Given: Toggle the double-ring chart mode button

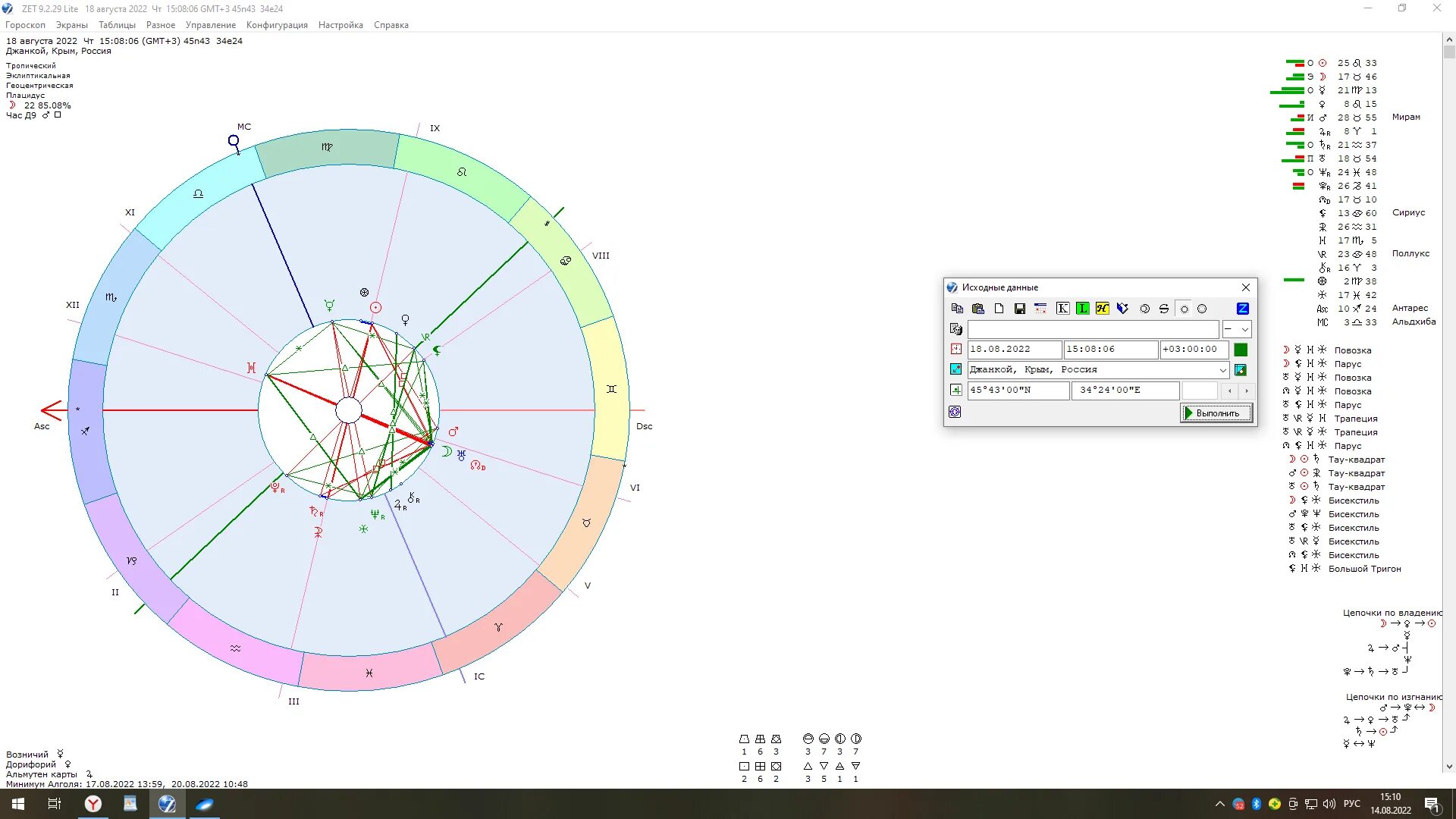Looking at the screenshot, I should pos(1145,309).
